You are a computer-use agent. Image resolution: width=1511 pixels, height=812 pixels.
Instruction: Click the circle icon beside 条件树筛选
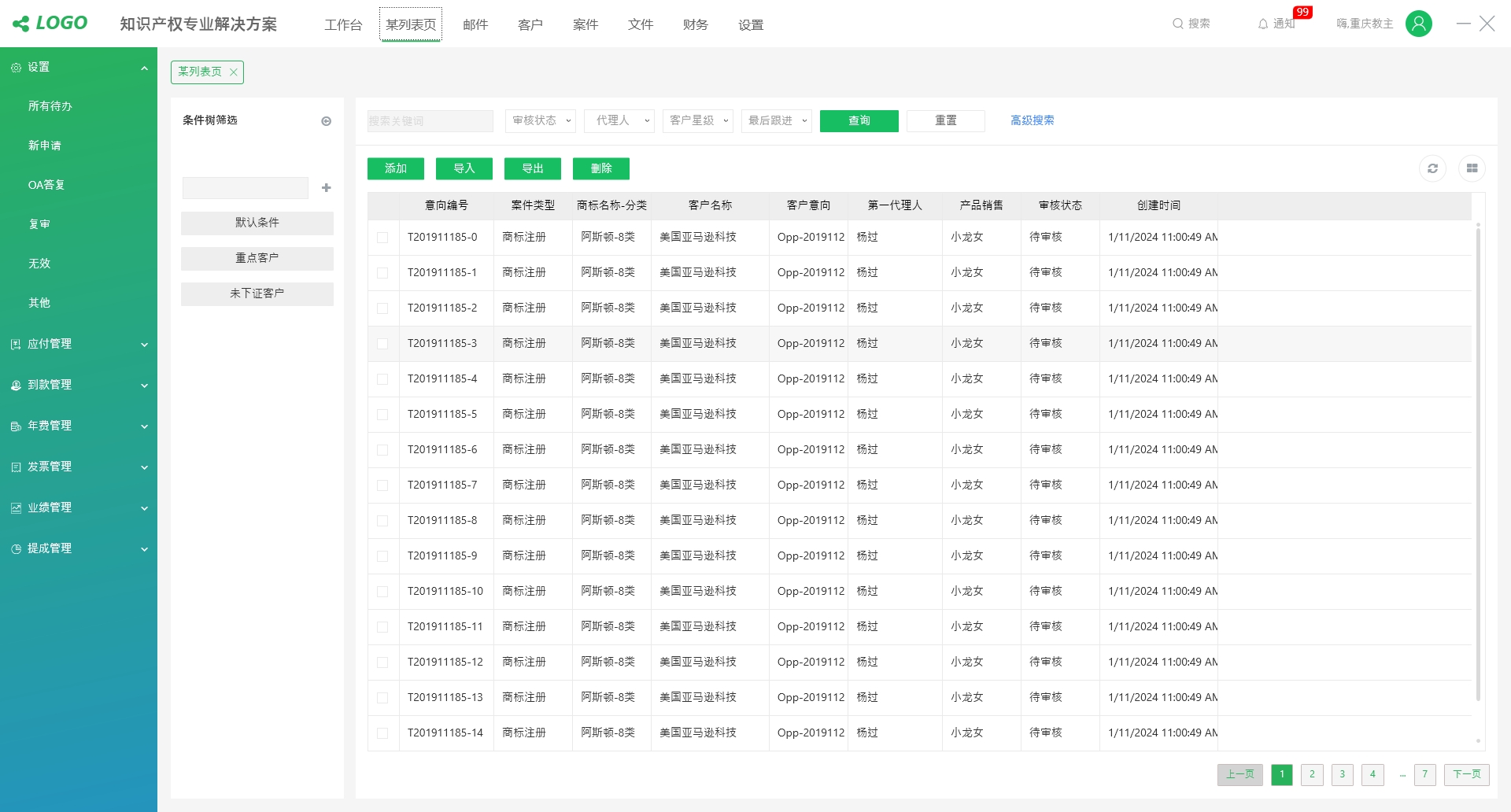(x=326, y=121)
